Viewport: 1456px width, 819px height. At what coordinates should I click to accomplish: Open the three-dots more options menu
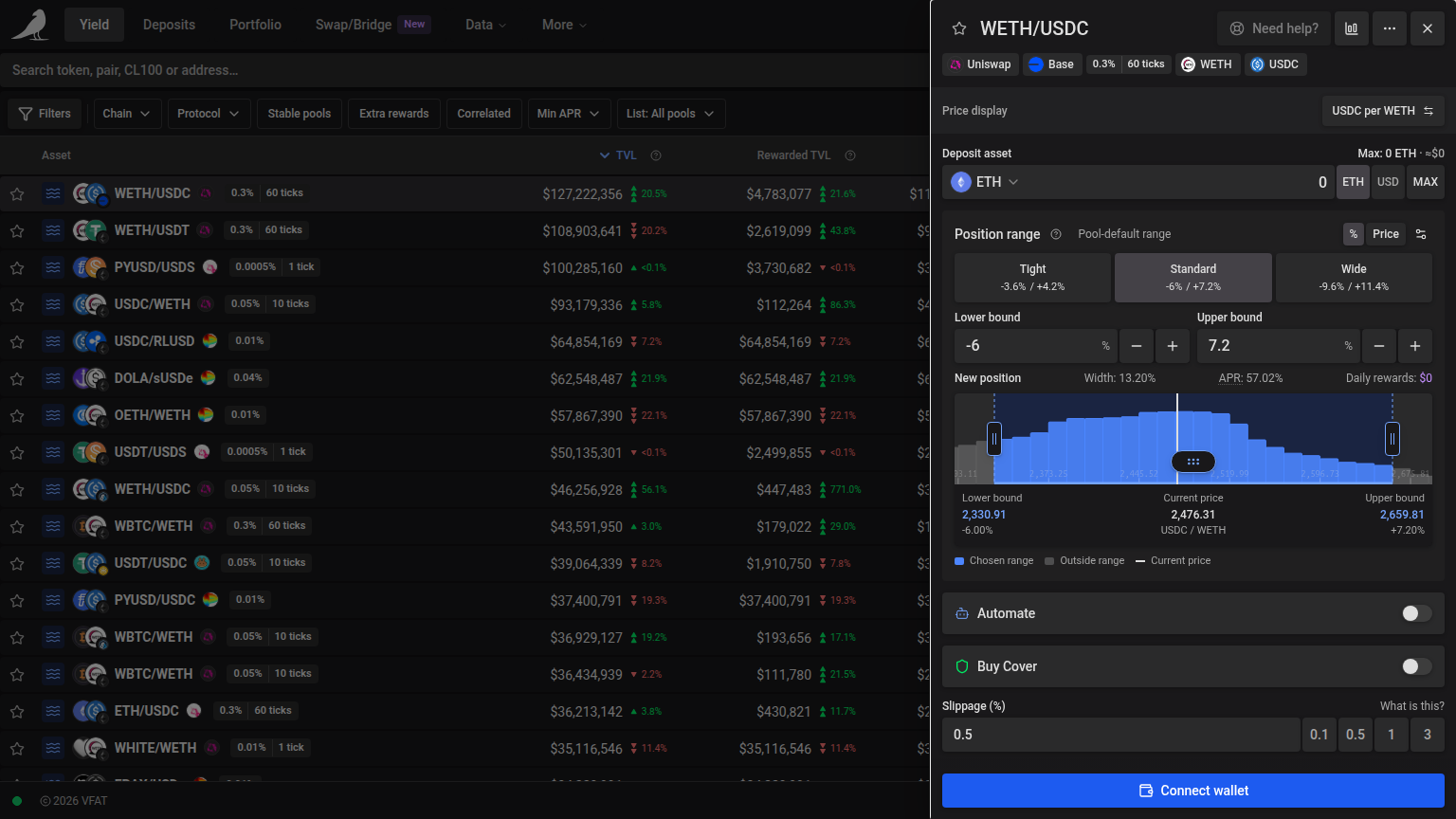point(1390,28)
